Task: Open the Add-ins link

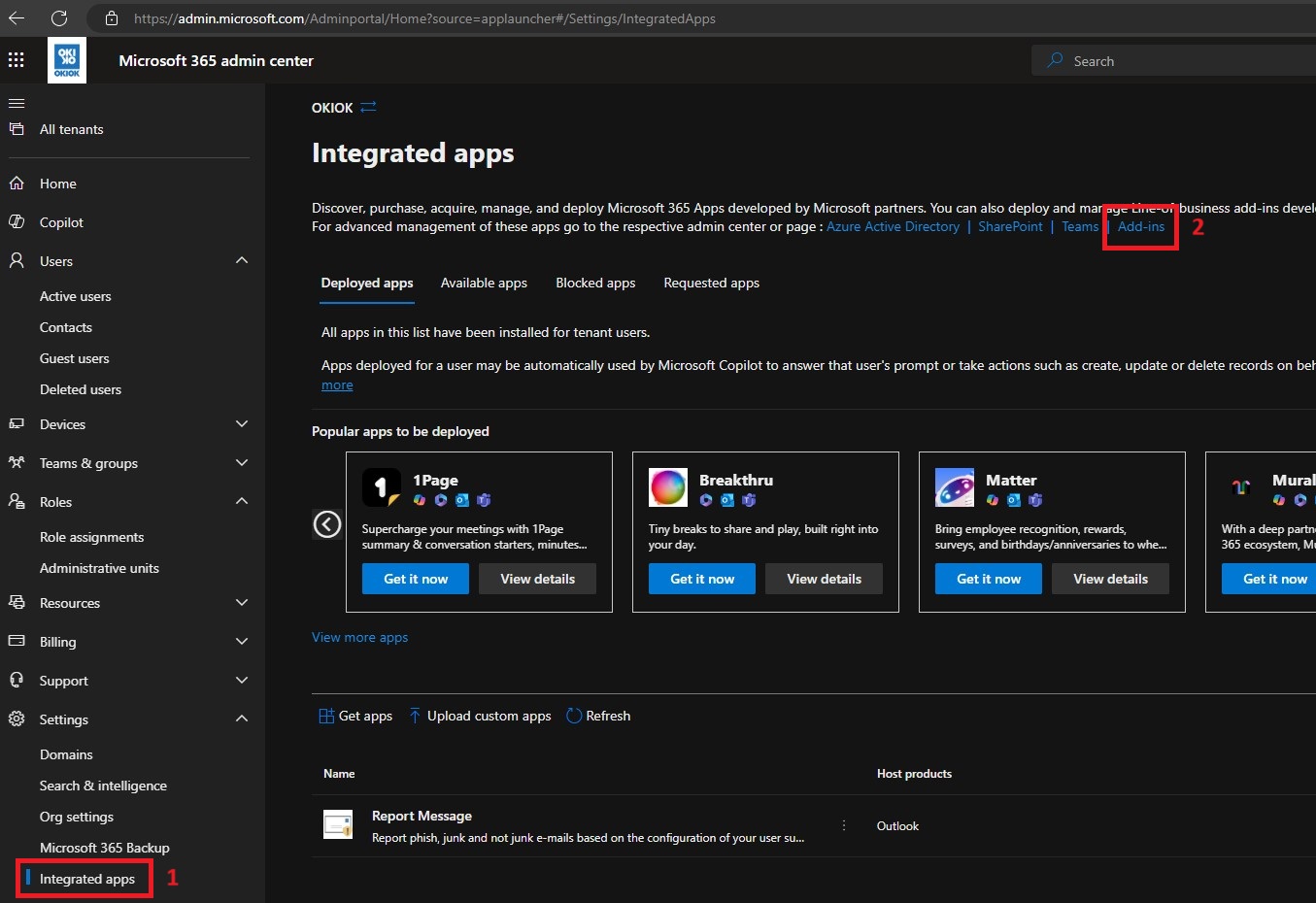Action: [1141, 226]
